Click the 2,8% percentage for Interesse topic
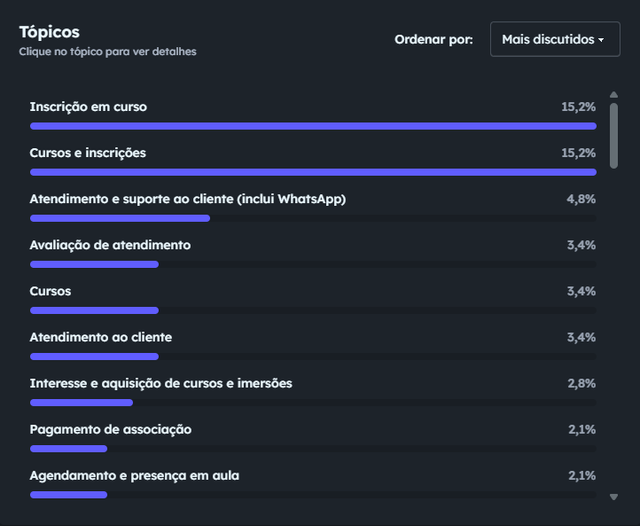This screenshot has width=640, height=526. tap(581, 384)
